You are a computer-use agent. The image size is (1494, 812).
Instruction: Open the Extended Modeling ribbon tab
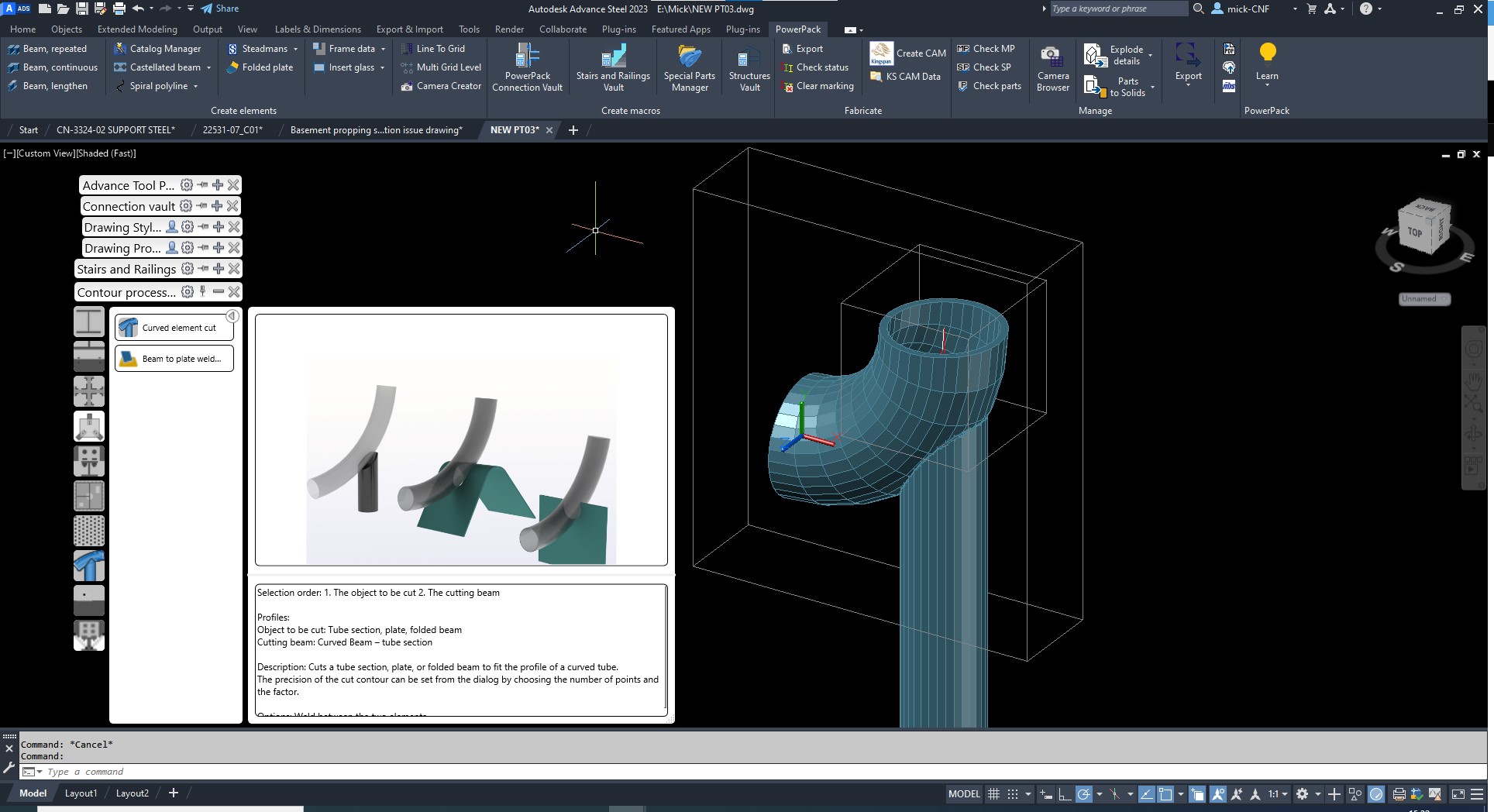(x=137, y=29)
